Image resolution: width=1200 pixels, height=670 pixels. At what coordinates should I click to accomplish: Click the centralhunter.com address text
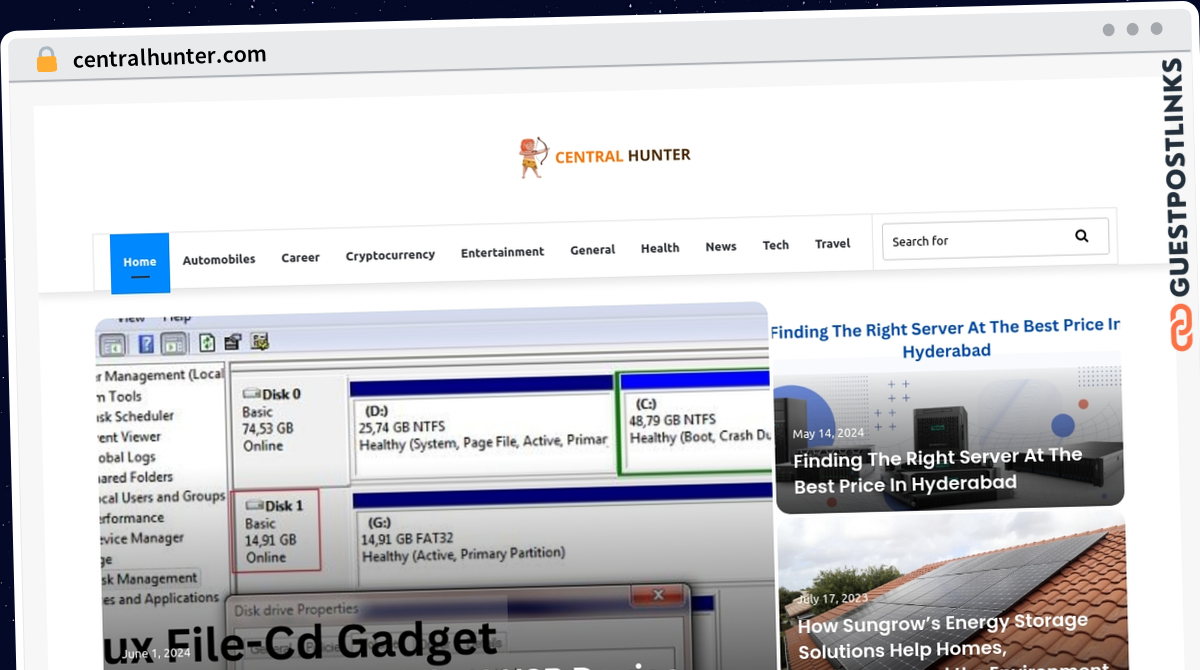[170, 57]
